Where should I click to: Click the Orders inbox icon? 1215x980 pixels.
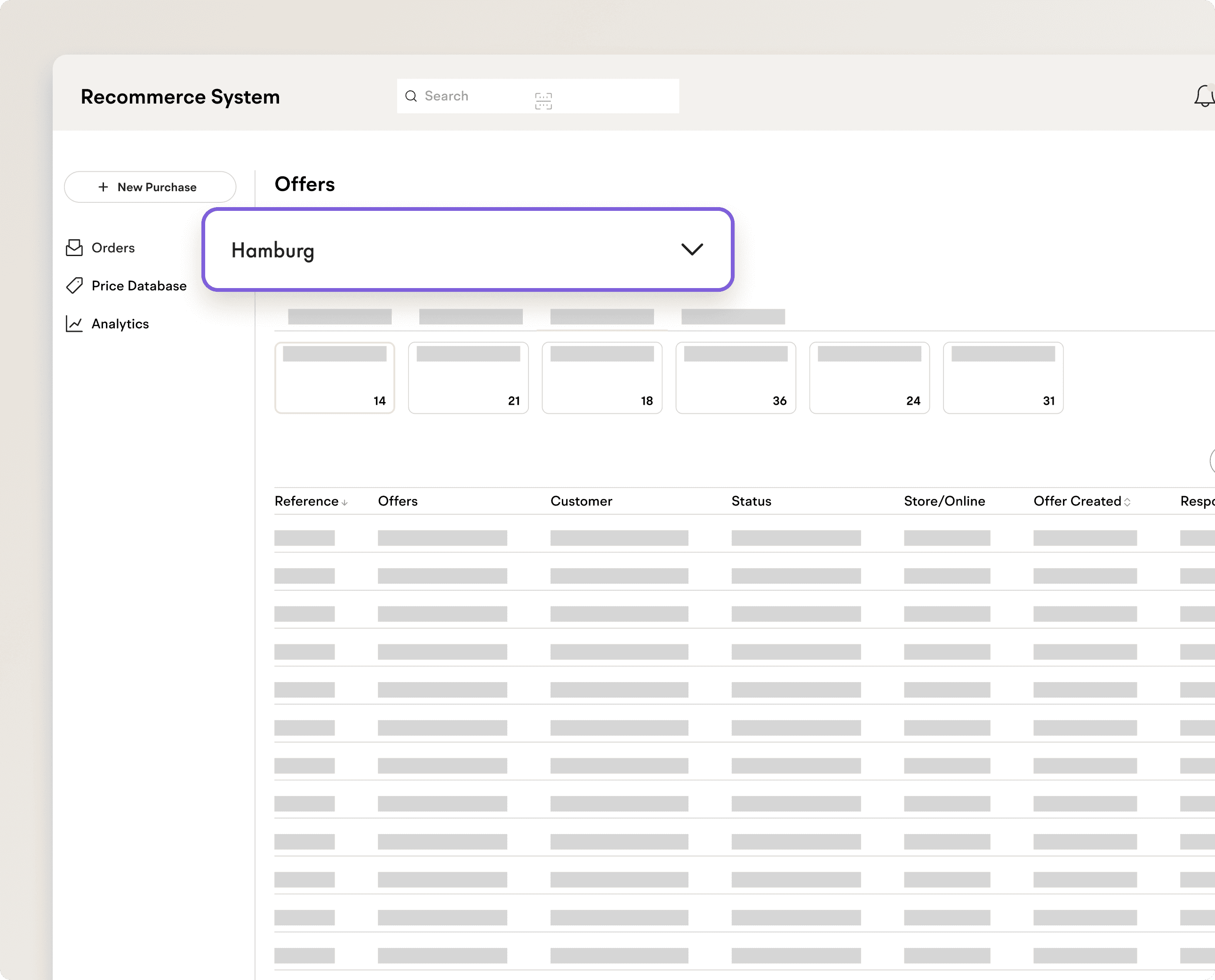point(74,248)
